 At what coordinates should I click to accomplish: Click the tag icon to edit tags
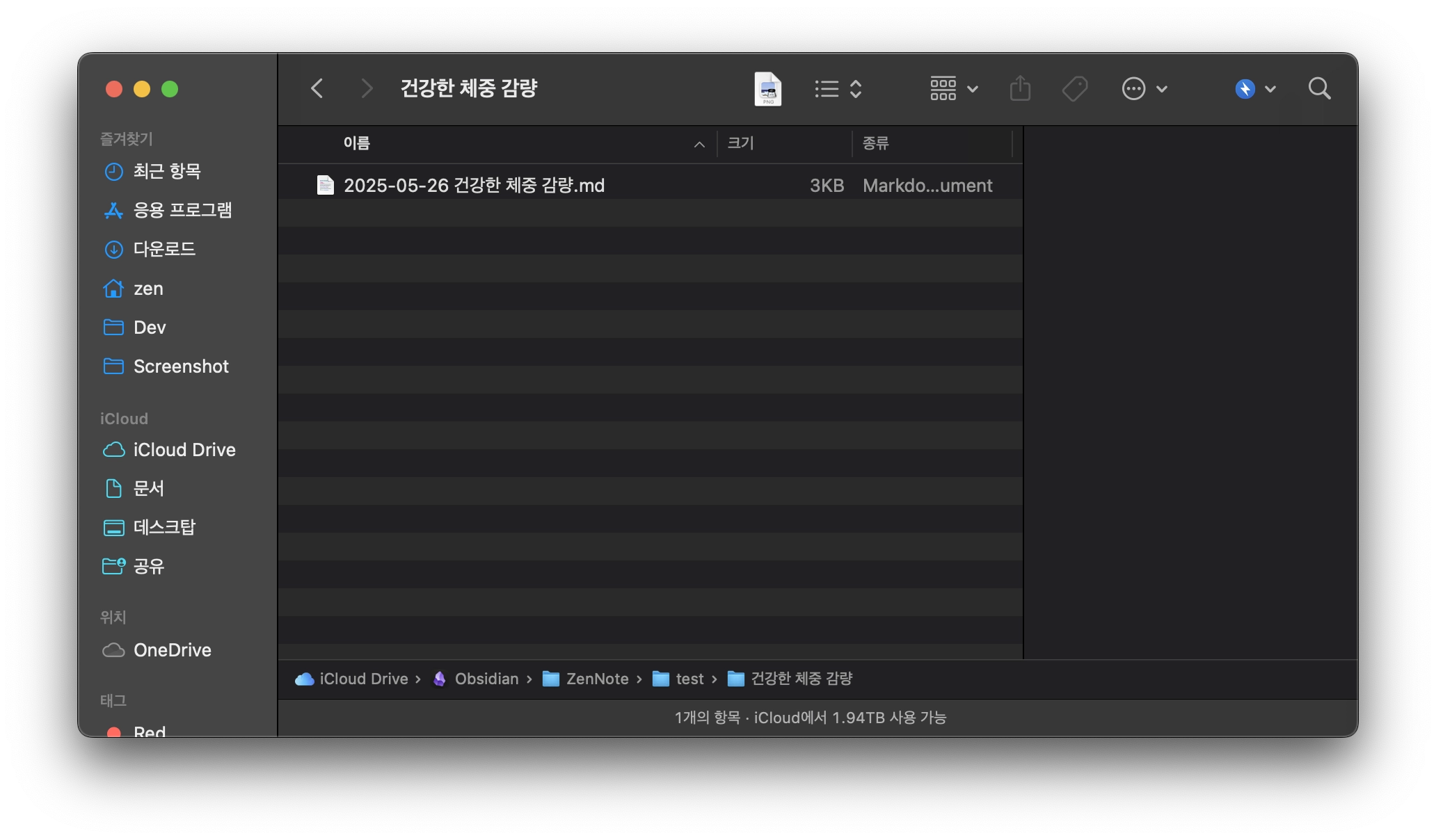(x=1075, y=89)
